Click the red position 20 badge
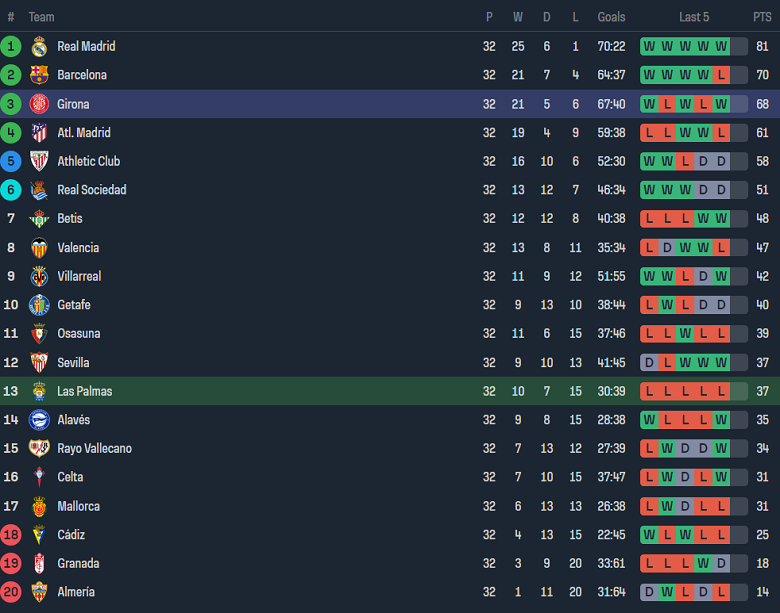 click(x=11, y=592)
